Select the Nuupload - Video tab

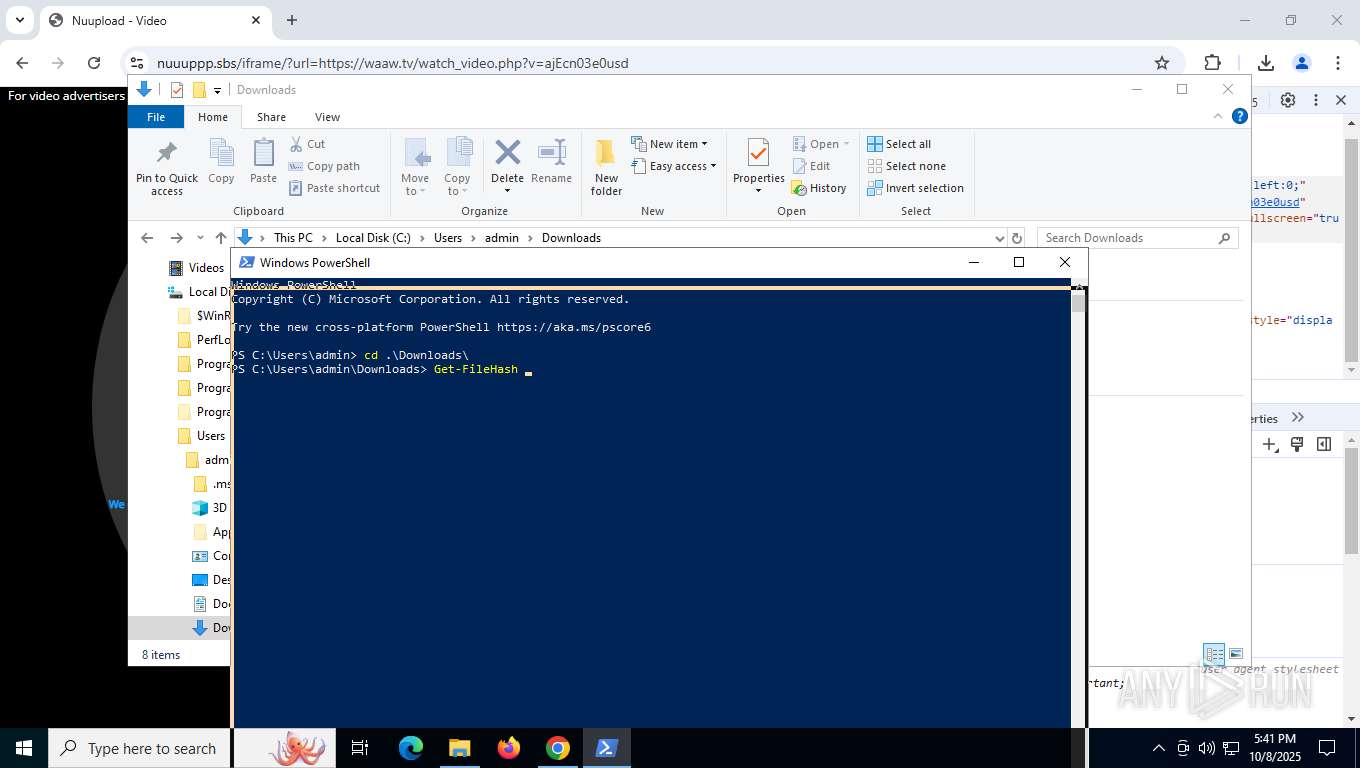click(x=154, y=20)
